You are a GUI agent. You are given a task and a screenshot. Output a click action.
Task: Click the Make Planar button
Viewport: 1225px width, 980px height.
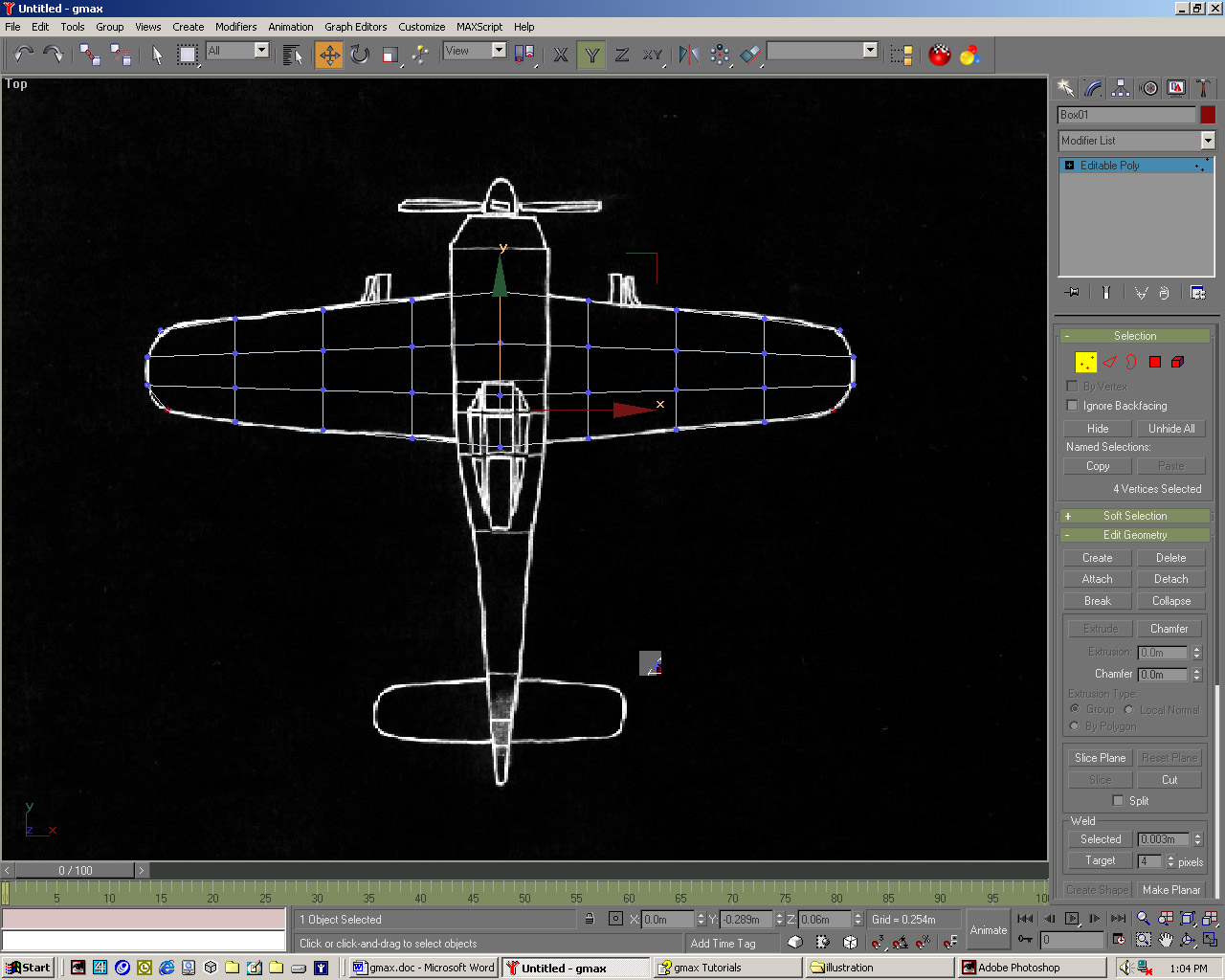click(1170, 890)
